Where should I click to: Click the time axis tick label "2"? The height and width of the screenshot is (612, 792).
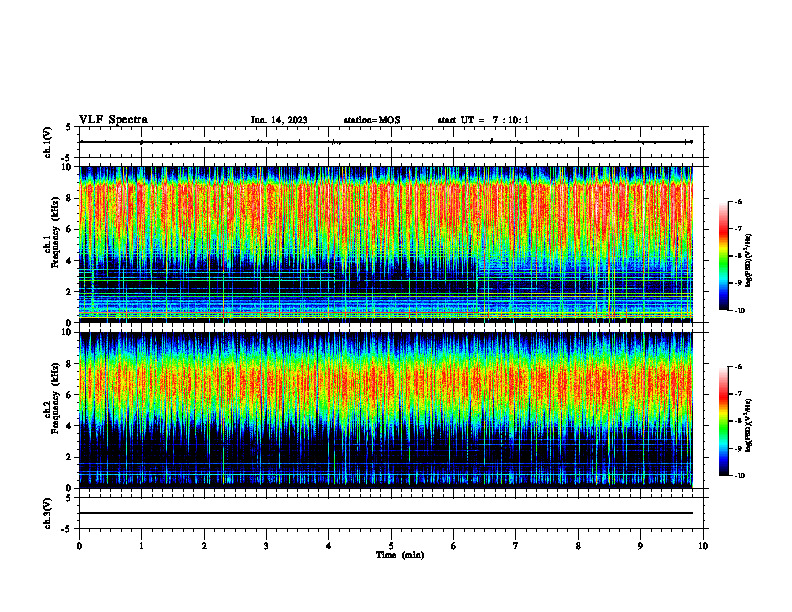pyautogui.click(x=204, y=546)
